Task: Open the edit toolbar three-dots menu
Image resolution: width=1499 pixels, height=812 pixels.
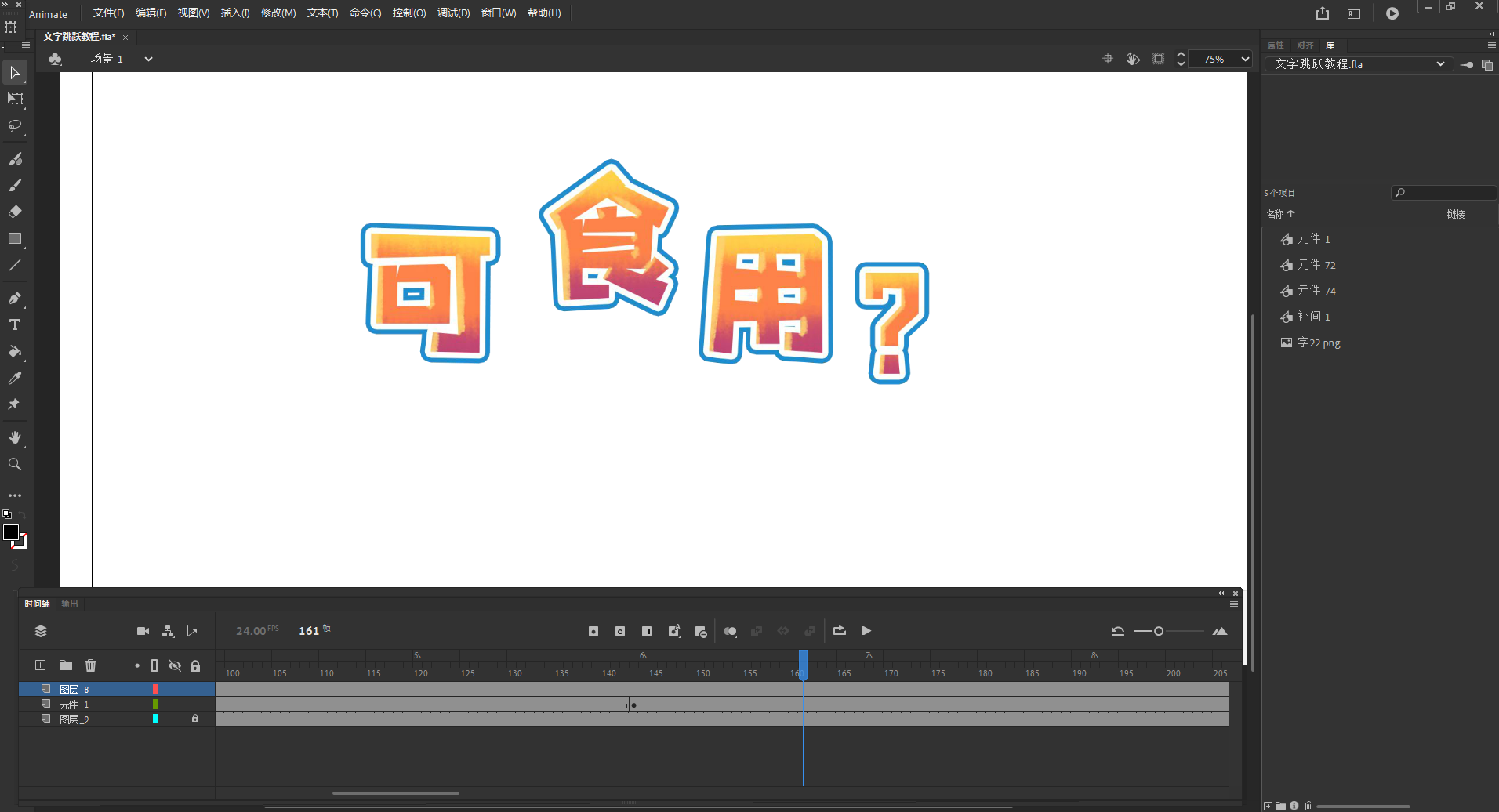Action: [x=15, y=495]
